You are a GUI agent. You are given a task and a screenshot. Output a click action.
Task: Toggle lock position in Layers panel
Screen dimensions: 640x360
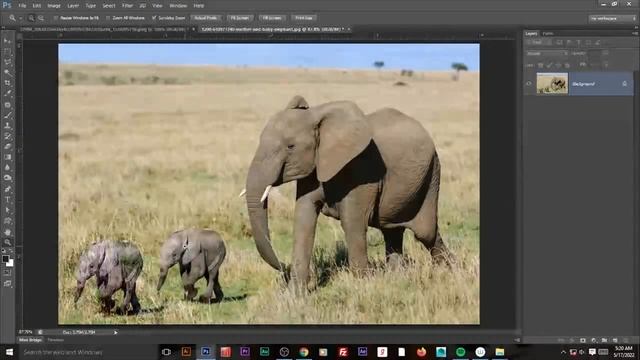pyautogui.click(x=558, y=65)
